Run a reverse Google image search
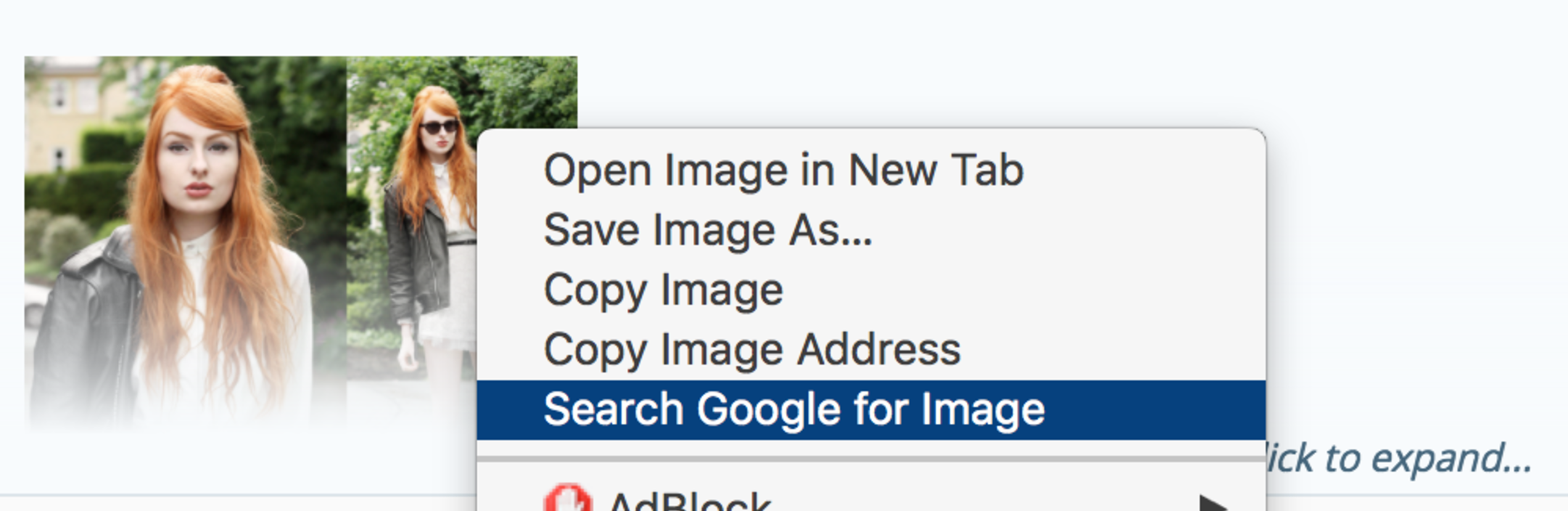The width and height of the screenshot is (1568, 511). (794, 409)
